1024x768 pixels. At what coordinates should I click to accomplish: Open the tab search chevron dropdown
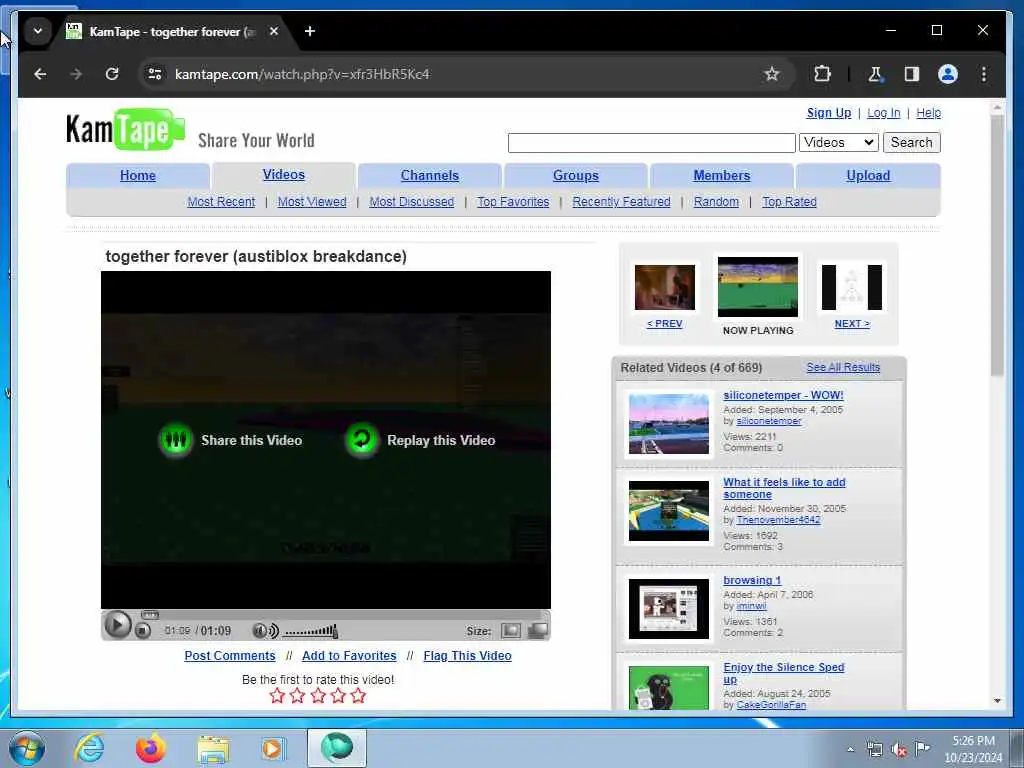(38, 31)
